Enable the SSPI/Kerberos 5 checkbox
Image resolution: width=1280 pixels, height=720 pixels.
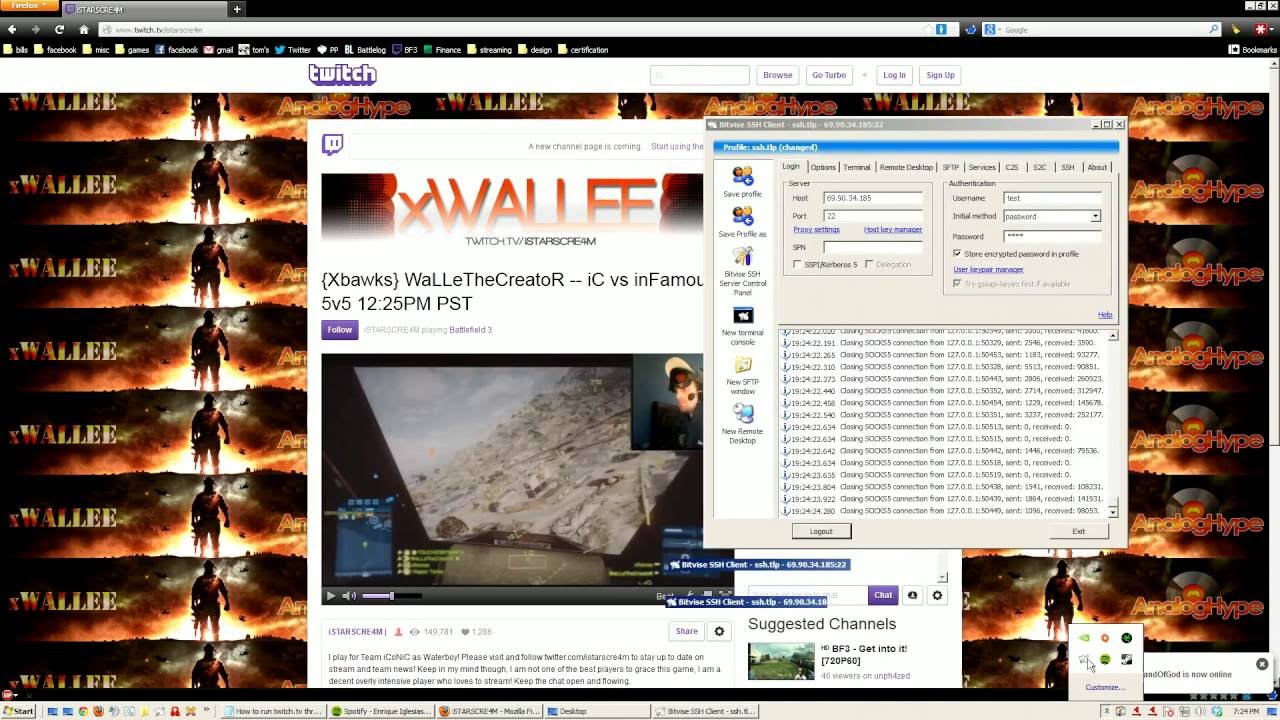797,264
